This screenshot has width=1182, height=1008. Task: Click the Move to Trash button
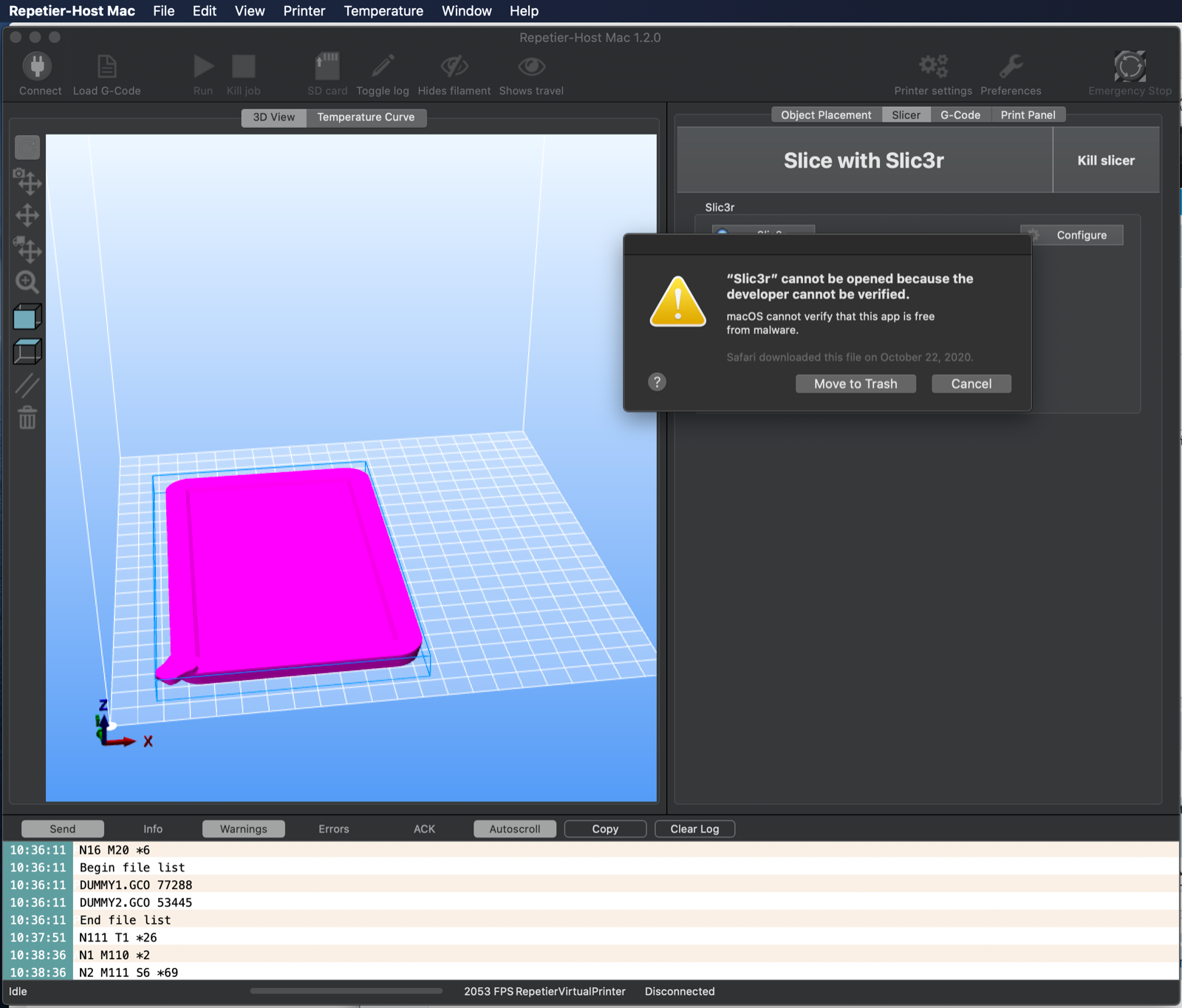point(855,384)
